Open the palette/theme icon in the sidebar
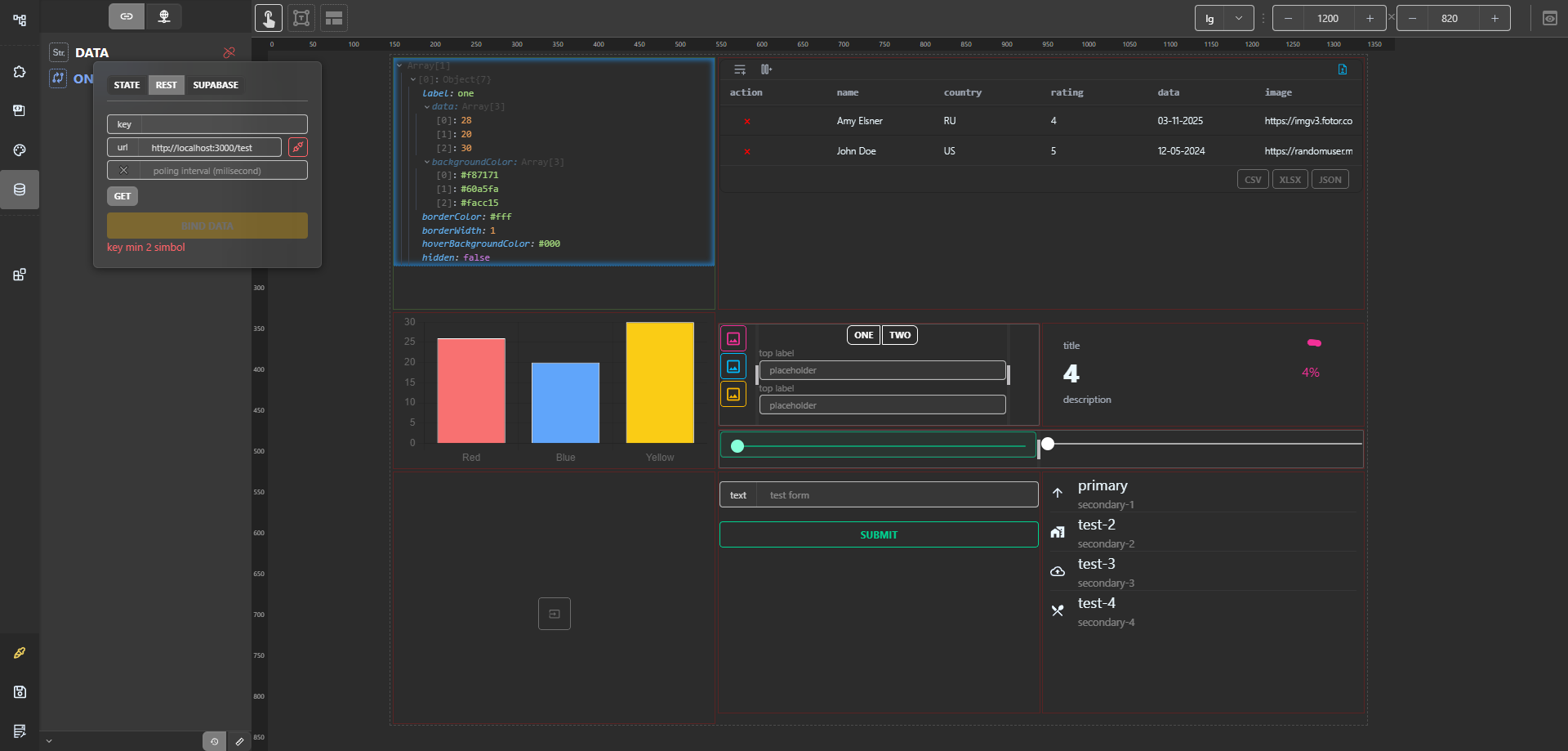The height and width of the screenshot is (751, 1568). 20,150
